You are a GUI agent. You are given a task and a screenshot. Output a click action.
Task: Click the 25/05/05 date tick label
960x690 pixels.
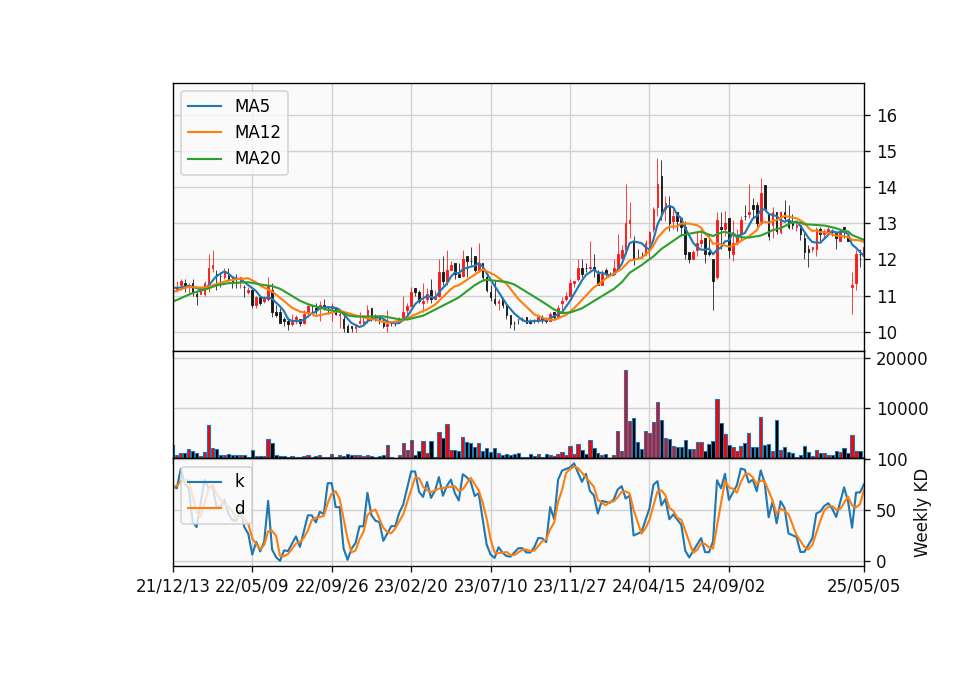tap(864, 587)
